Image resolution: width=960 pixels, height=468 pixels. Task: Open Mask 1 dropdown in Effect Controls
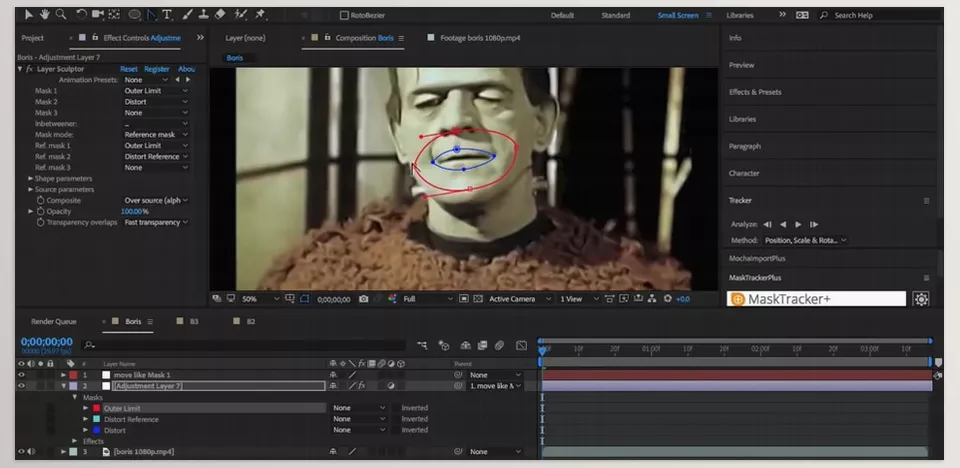156,91
